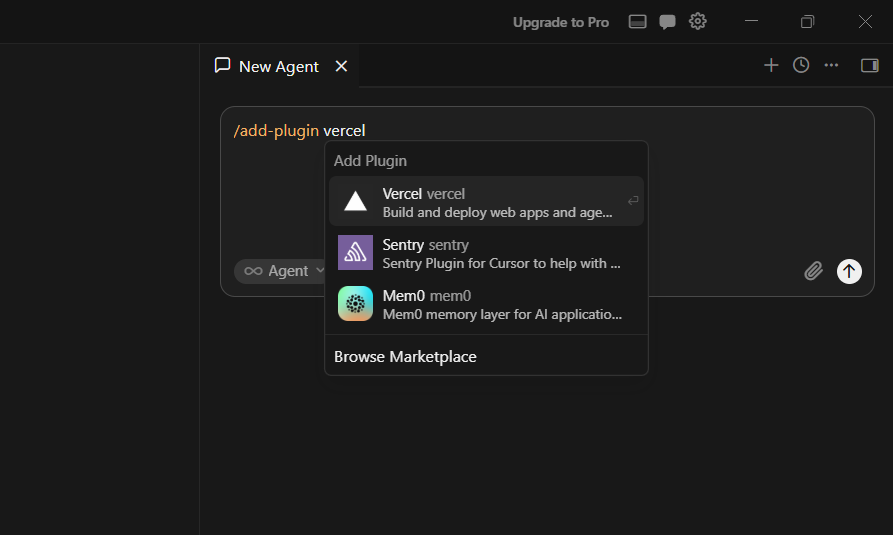Screen dimensions: 893x535
Task: Open Browse Marketplace link
Action: (405, 357)
